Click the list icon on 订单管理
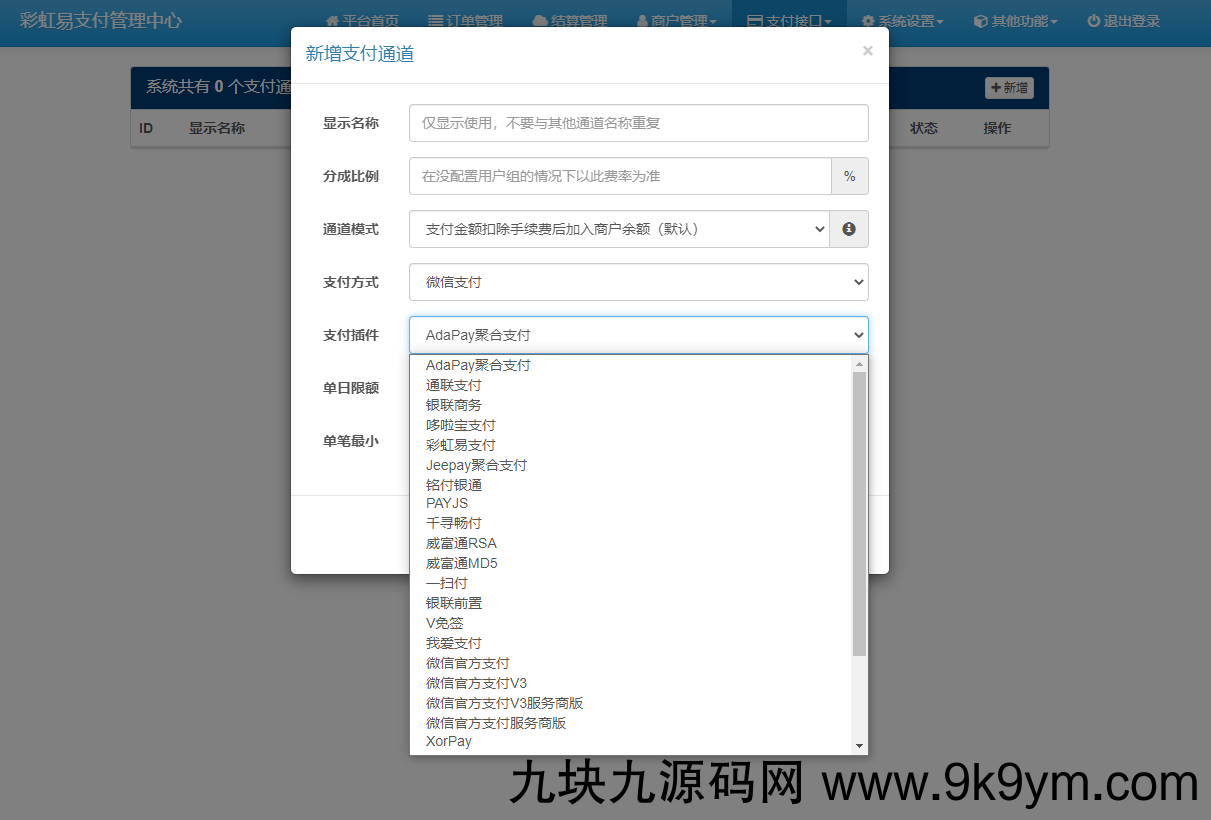This screenshot has width=1211, height=820. [437, 19]
